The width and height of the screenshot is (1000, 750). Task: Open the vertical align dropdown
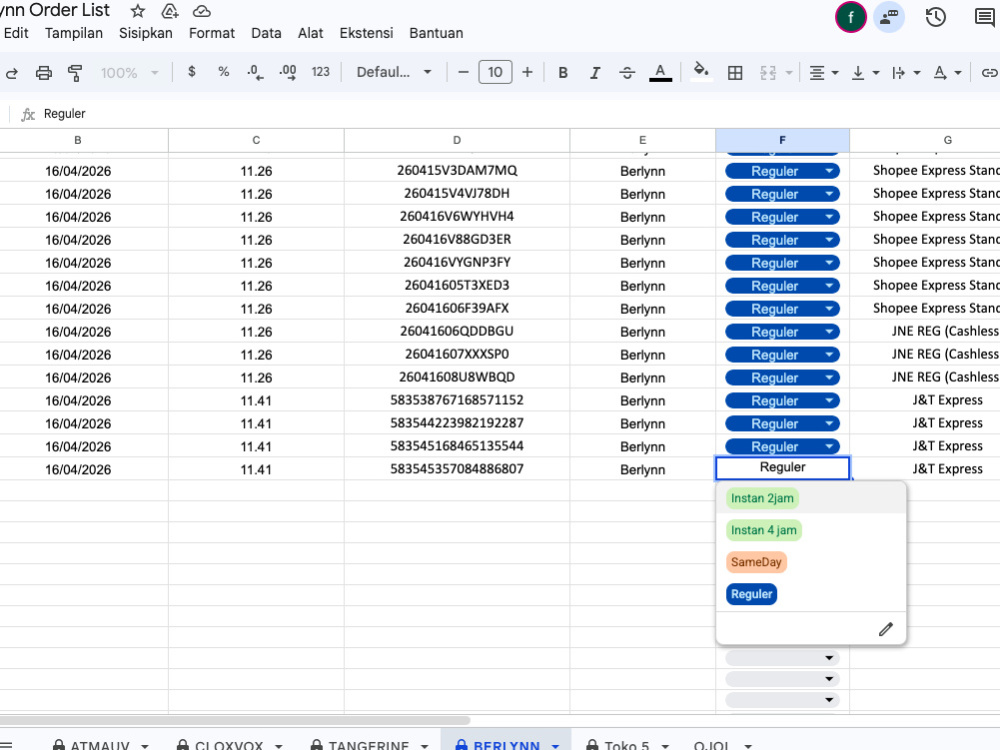(x=865, y=73)
